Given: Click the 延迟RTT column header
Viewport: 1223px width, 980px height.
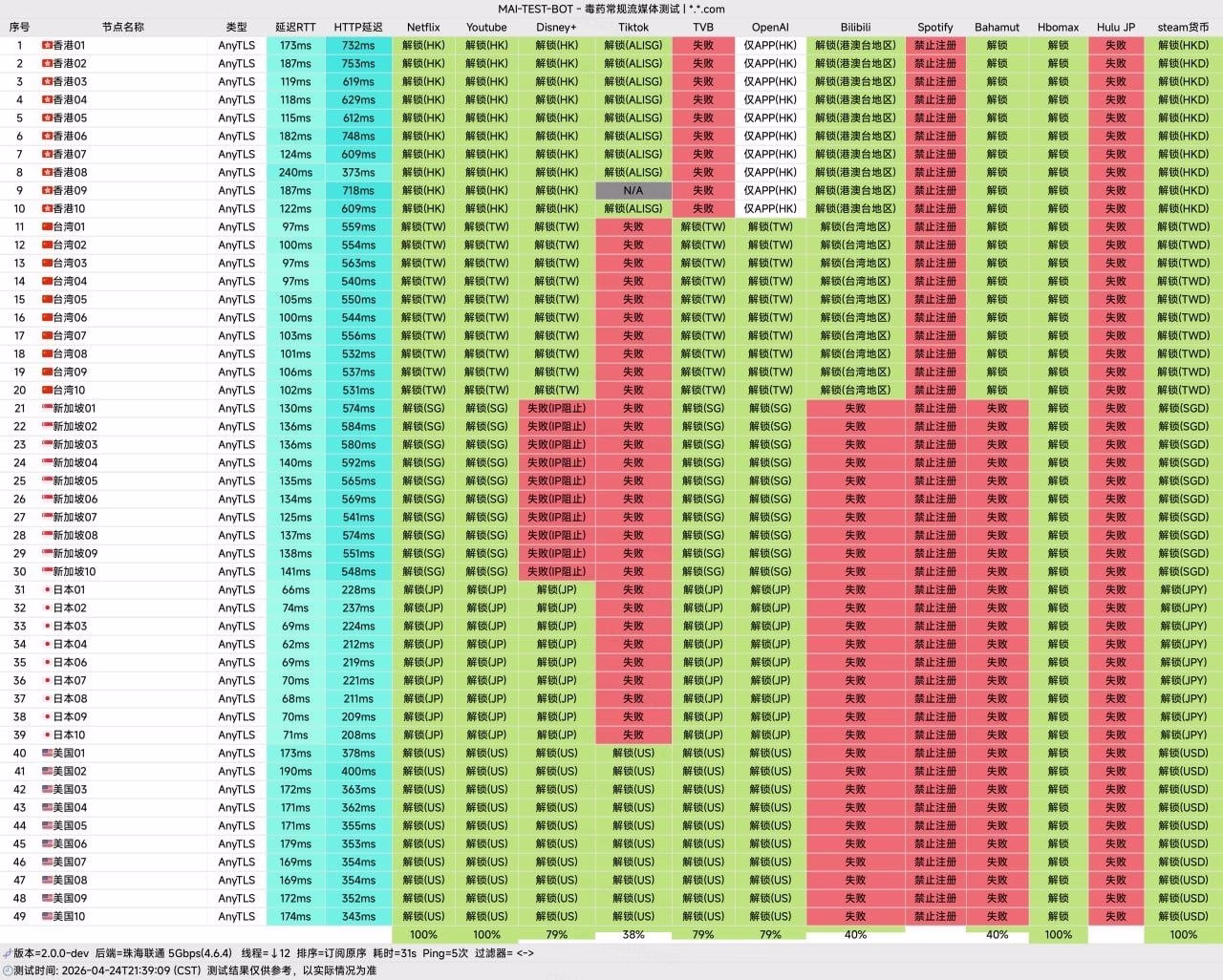Looking at the screenshot, I should 295,27.
